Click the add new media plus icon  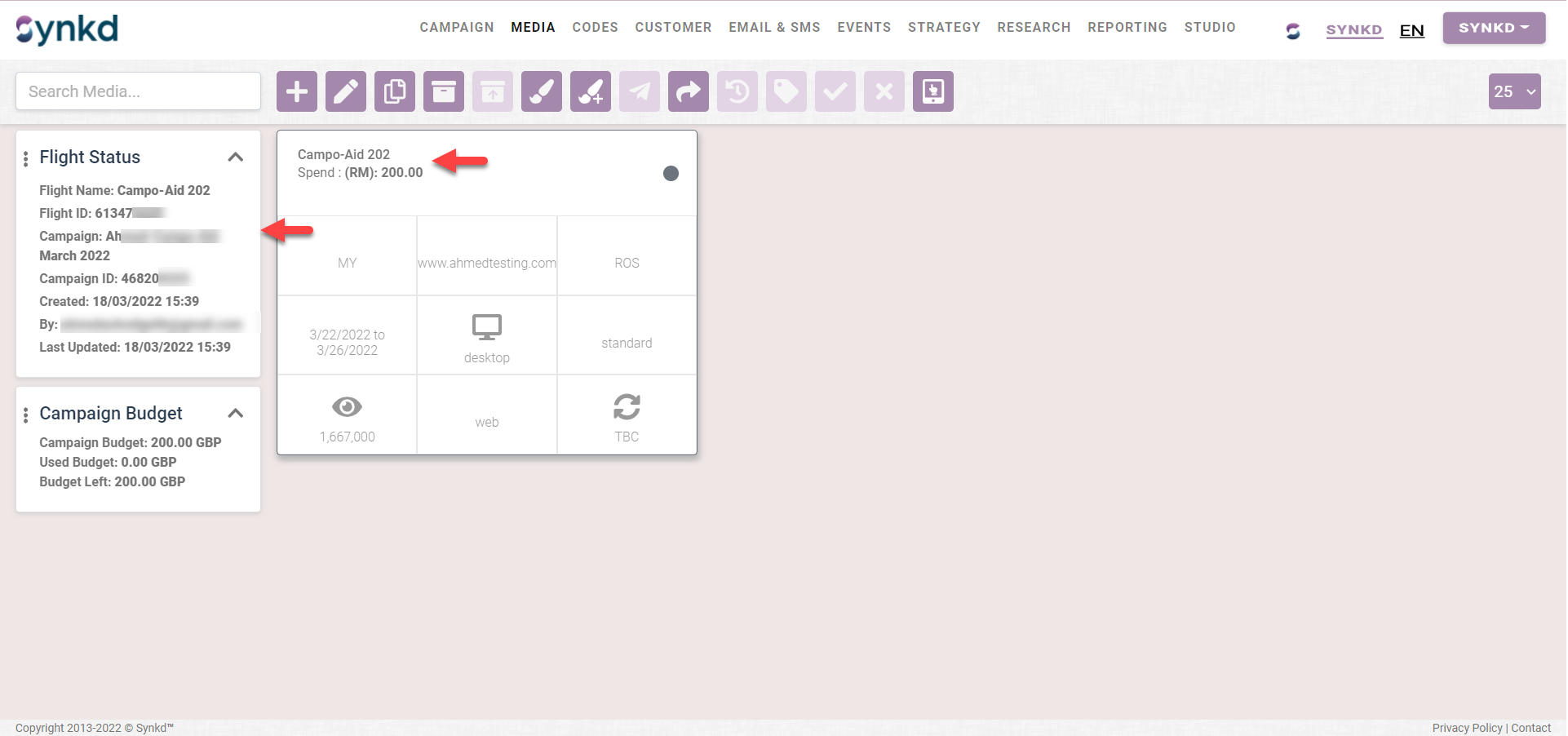297,91
